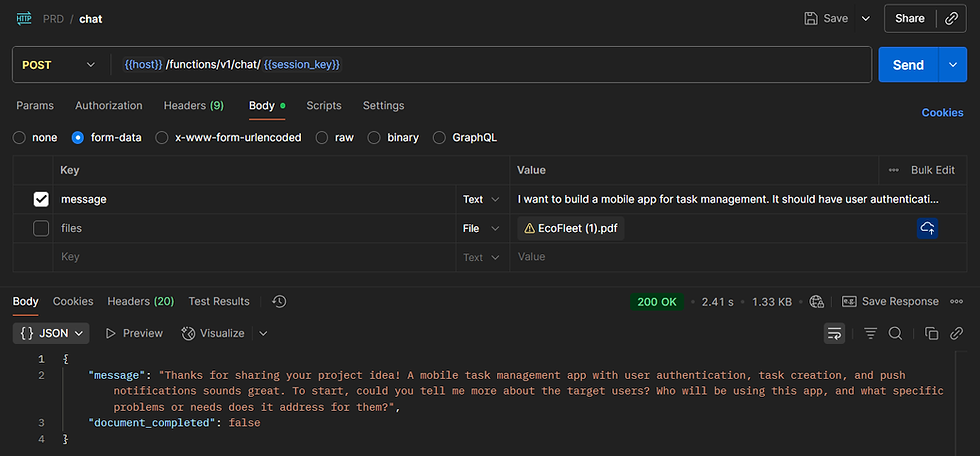Expand the Visualize dropdown chevron
The width and height of the screenshot is (980, 456).
click(263, 334)
